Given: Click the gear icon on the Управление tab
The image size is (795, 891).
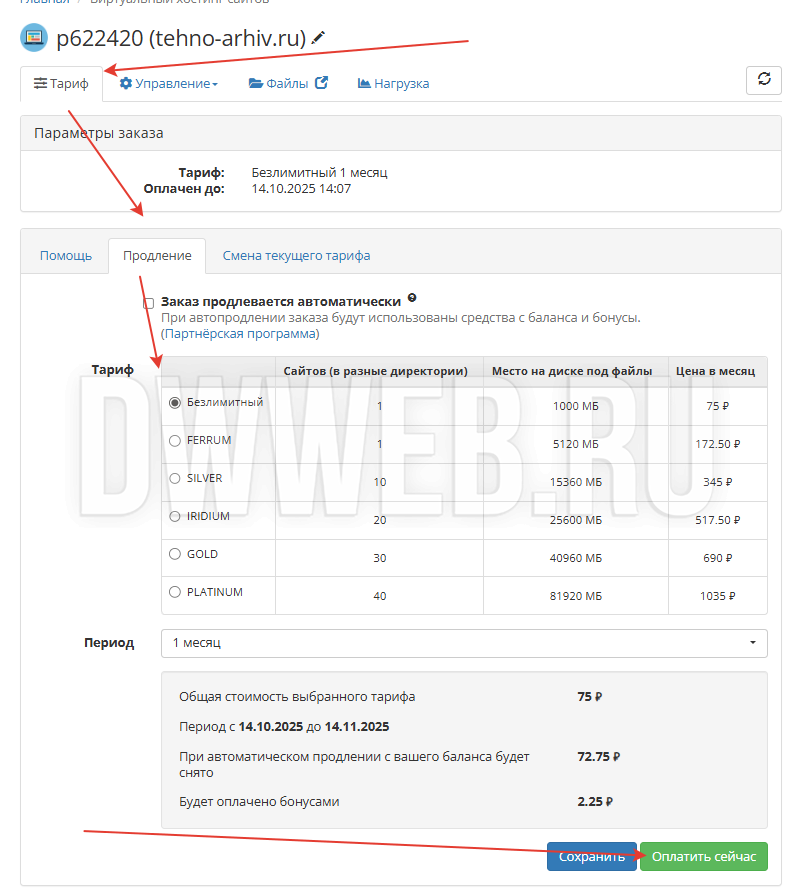Looking at the screenshot, I should pyautogui.click(x=126, y=84).
